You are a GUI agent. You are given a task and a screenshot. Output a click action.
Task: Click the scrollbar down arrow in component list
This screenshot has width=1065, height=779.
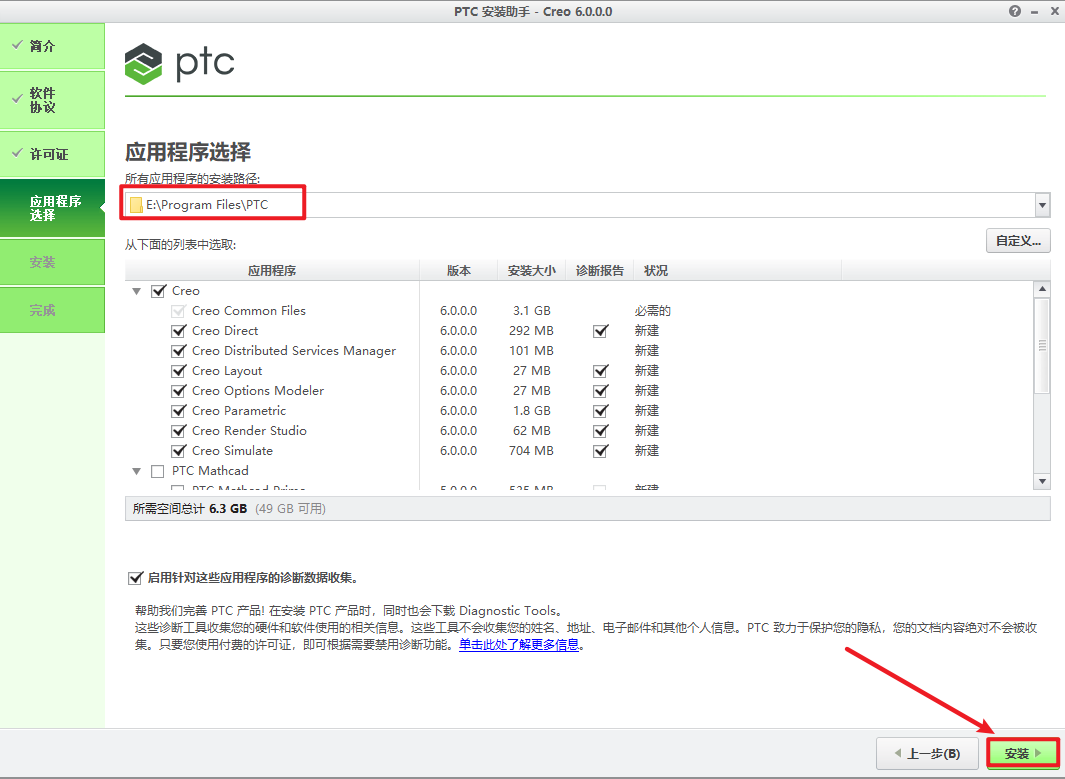tap(1043, 481)
